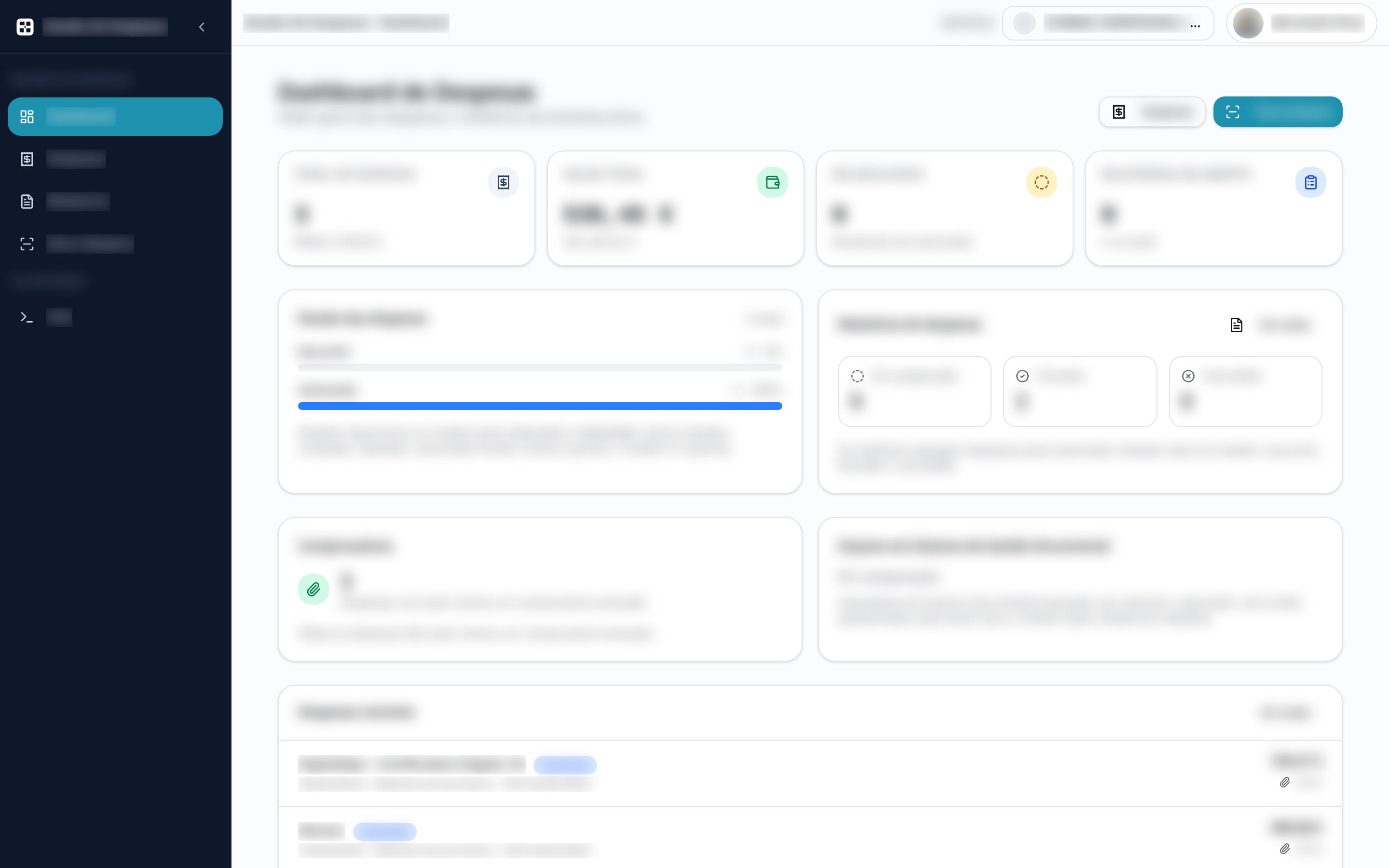Click the full blue progress bar

coord(540,406)
